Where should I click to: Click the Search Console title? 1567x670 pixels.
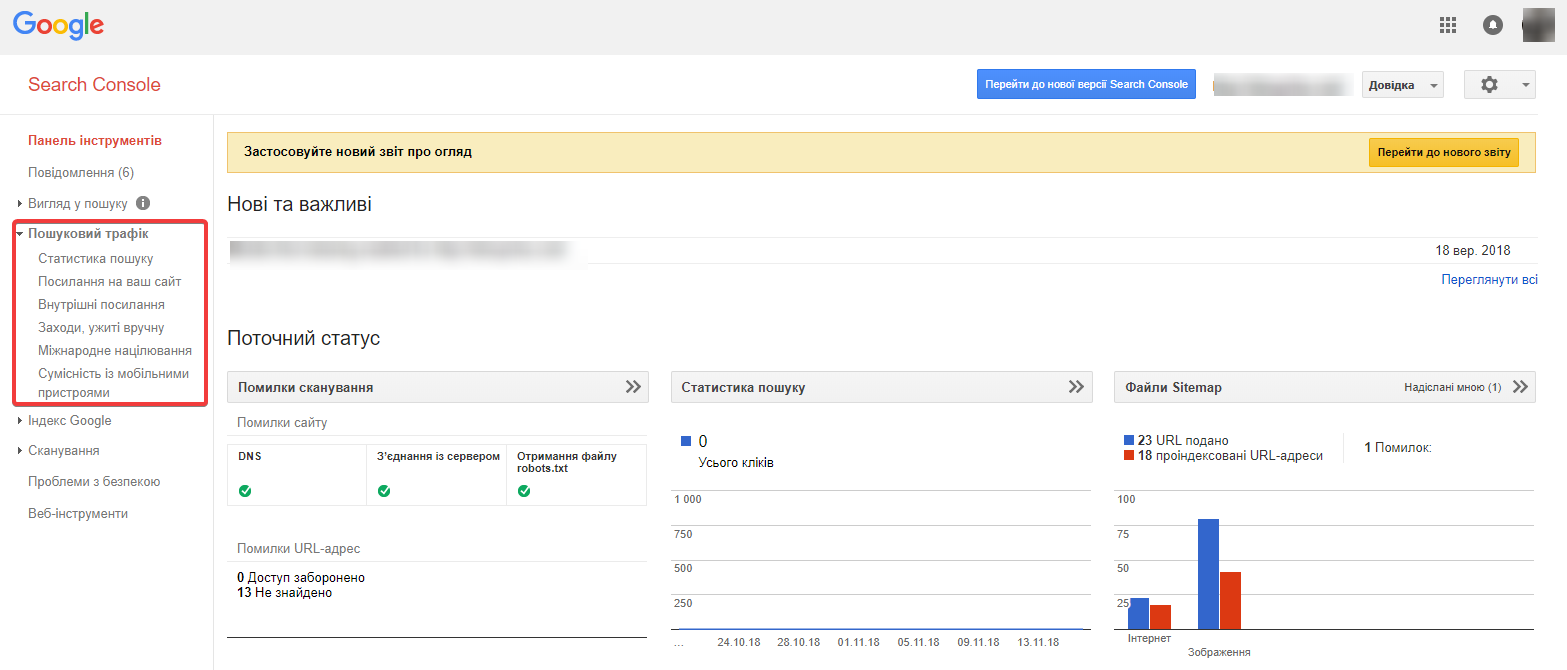coord(94,85)
